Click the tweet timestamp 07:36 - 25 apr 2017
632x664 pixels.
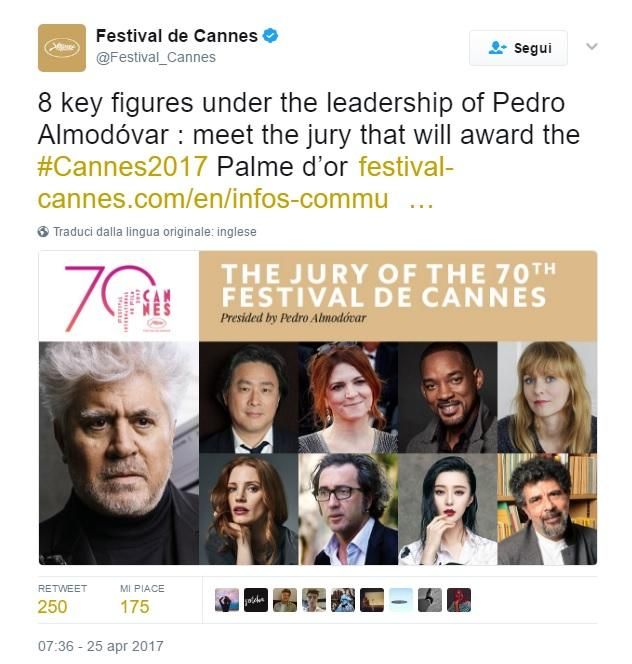[x=101, y=646]
